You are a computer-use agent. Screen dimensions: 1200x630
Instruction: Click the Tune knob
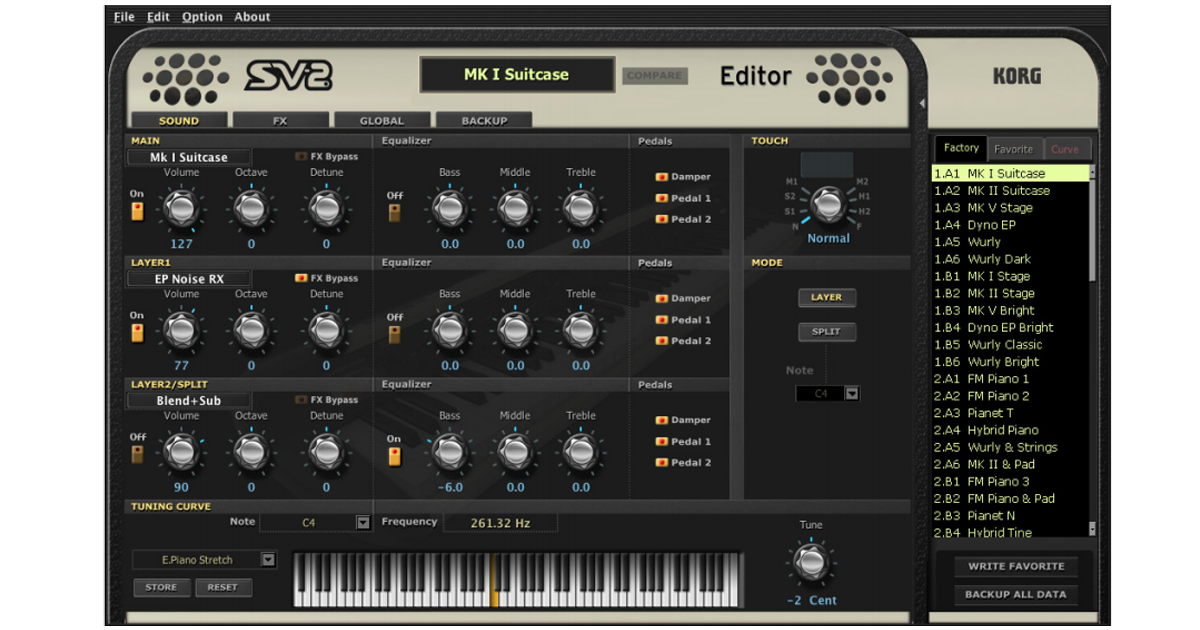coord(811,562)
